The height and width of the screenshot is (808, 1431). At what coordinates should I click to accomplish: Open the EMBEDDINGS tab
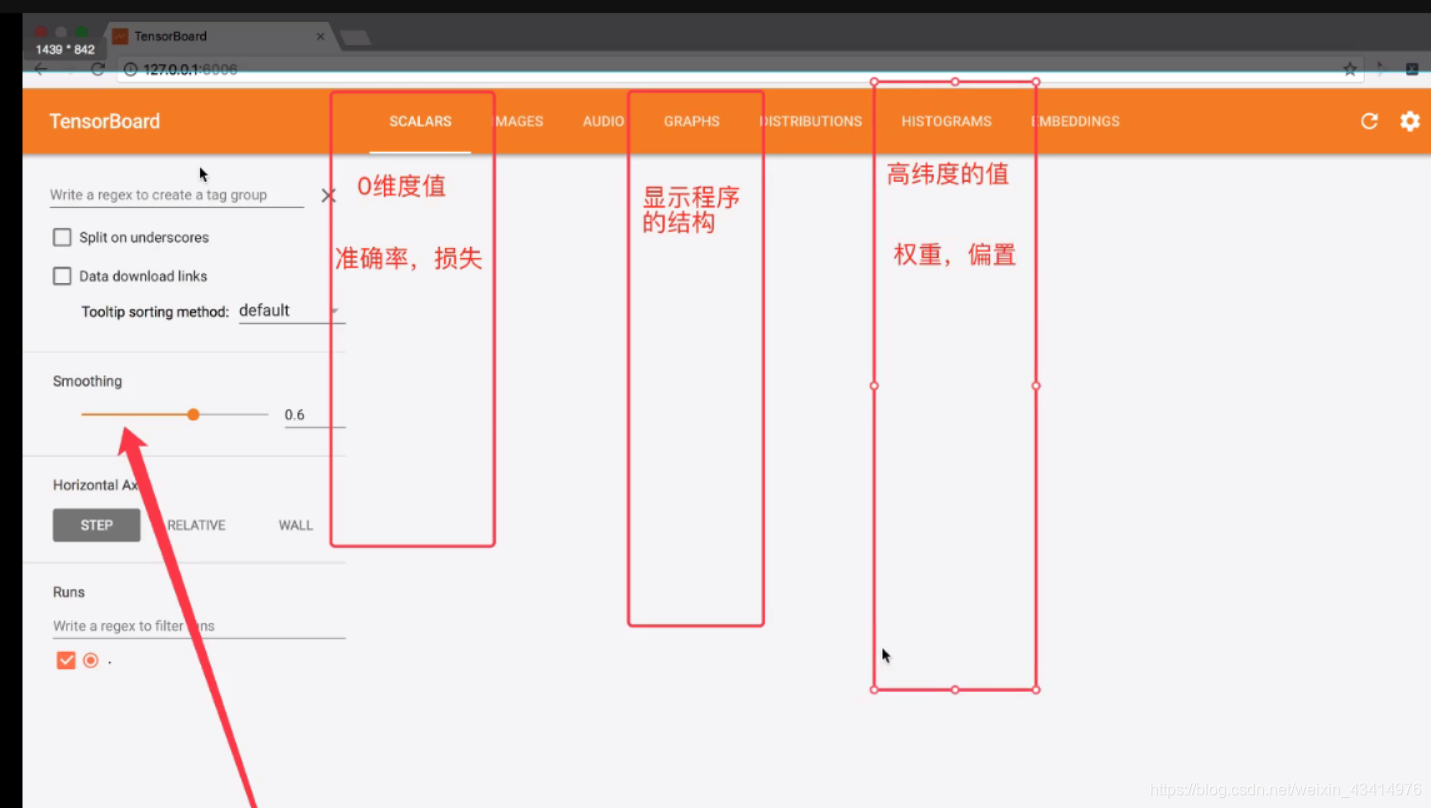tap(1075, 121)
